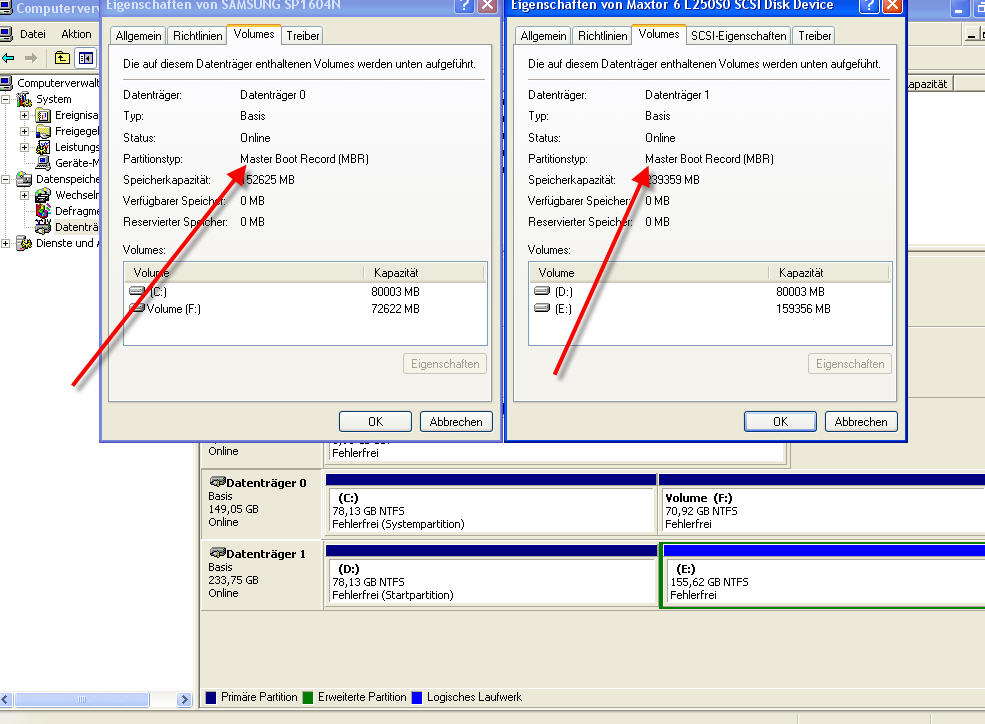Viewport: 985px width, 724px height.
Task: Select the (D:) 78,13 GB Startpartition block
Action: click(491, 577)
